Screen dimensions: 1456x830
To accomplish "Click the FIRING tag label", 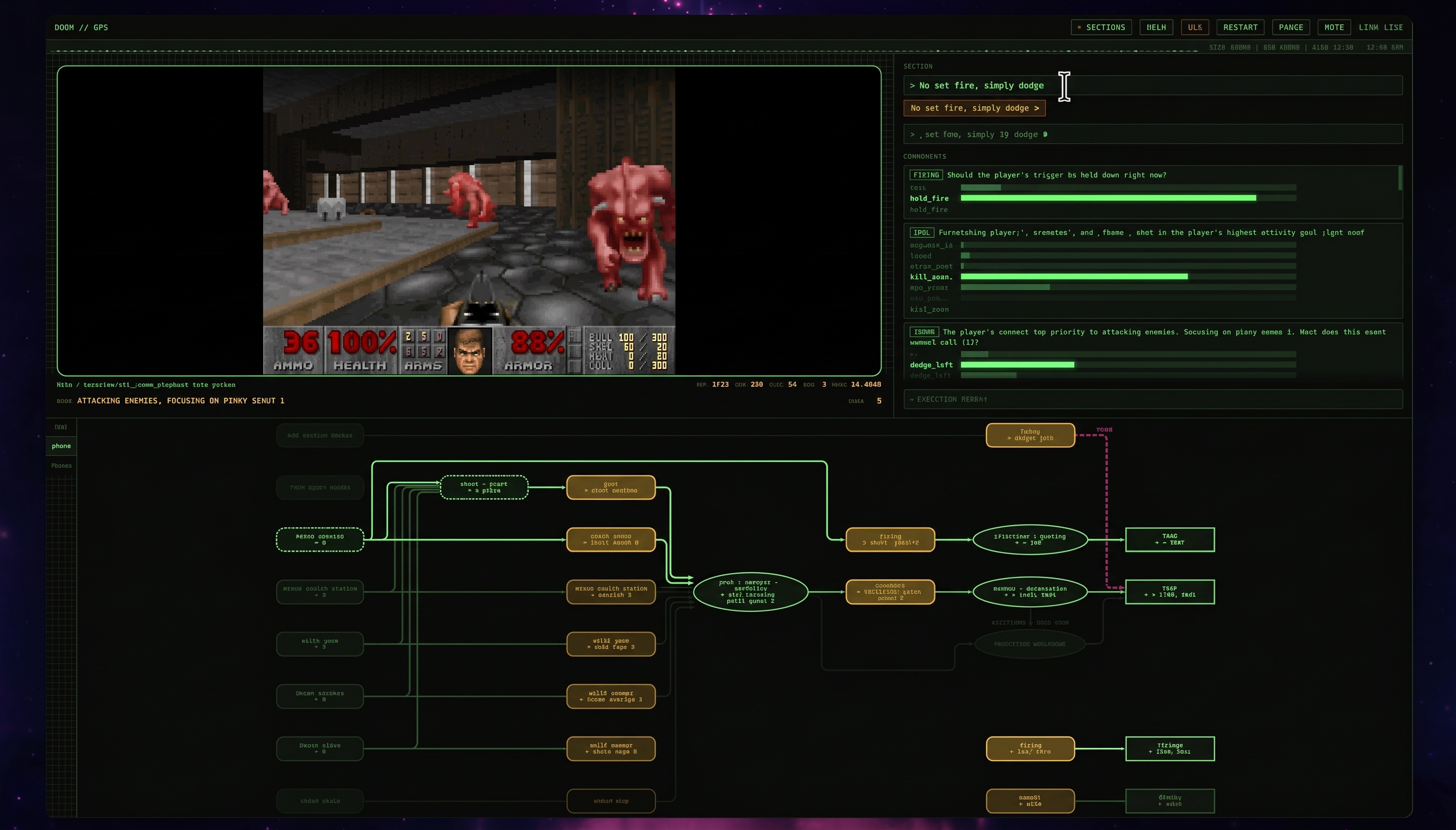I will point(926,175).
